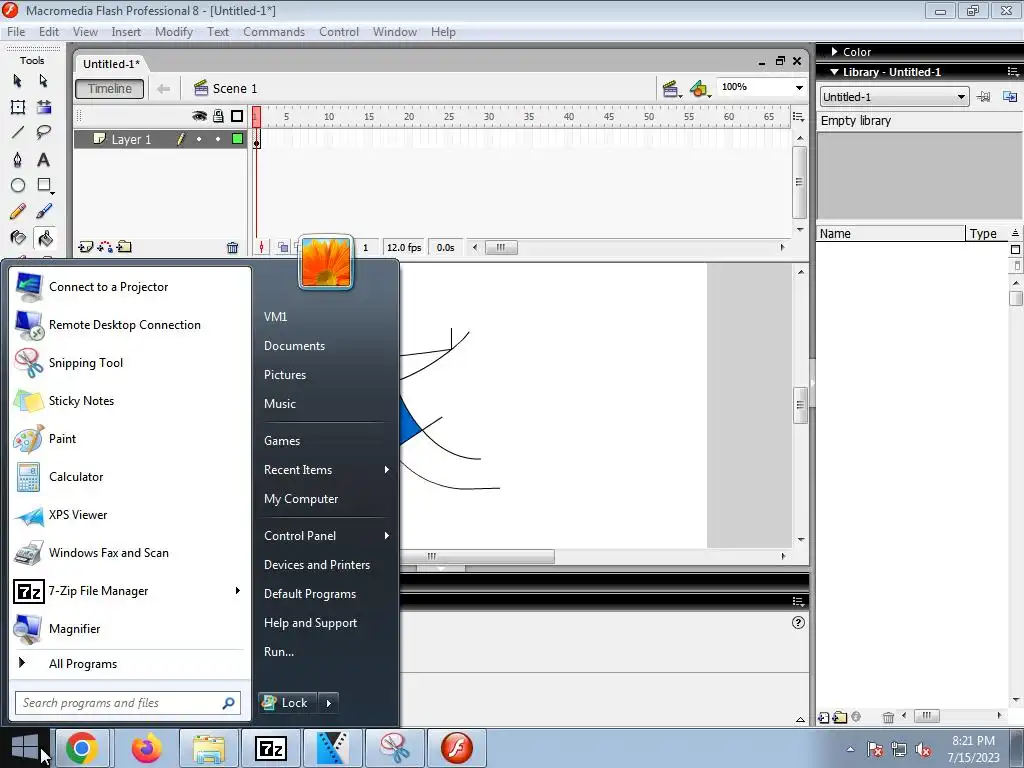The width and height of the screenshot is (1024, 768).
Task: Select the Brush tool
Action: click(44, 212)
